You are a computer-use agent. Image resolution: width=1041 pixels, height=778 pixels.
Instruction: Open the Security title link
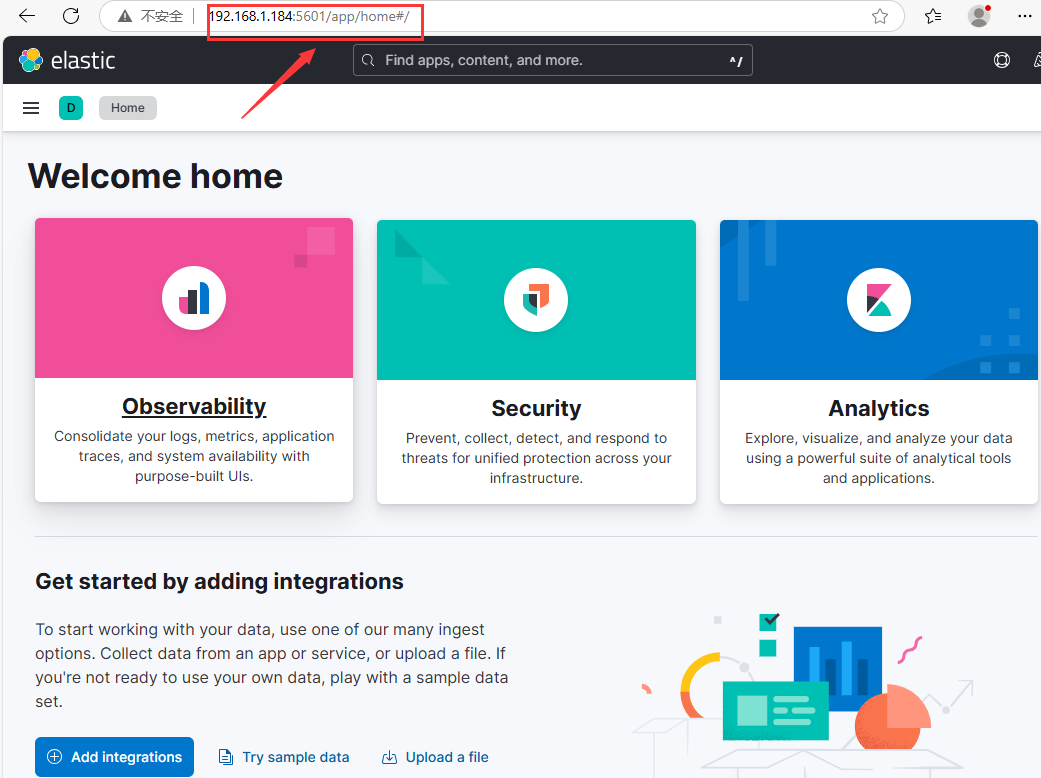(x=536, y=408)
